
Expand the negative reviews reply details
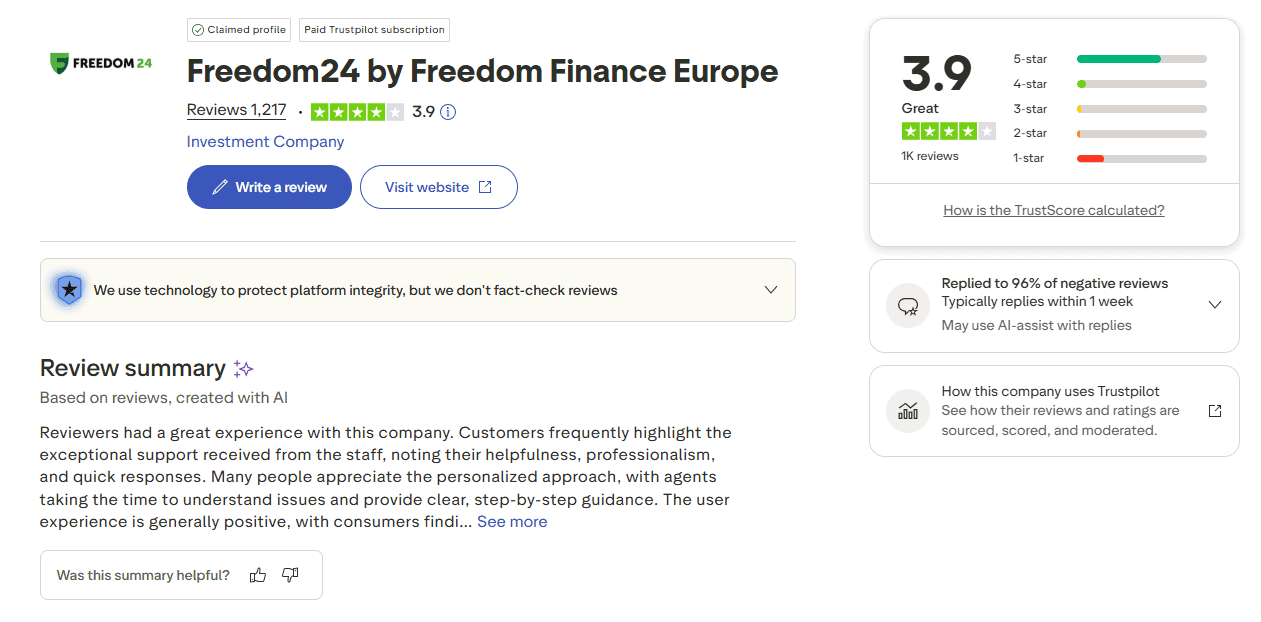[x=1215, y=305]
